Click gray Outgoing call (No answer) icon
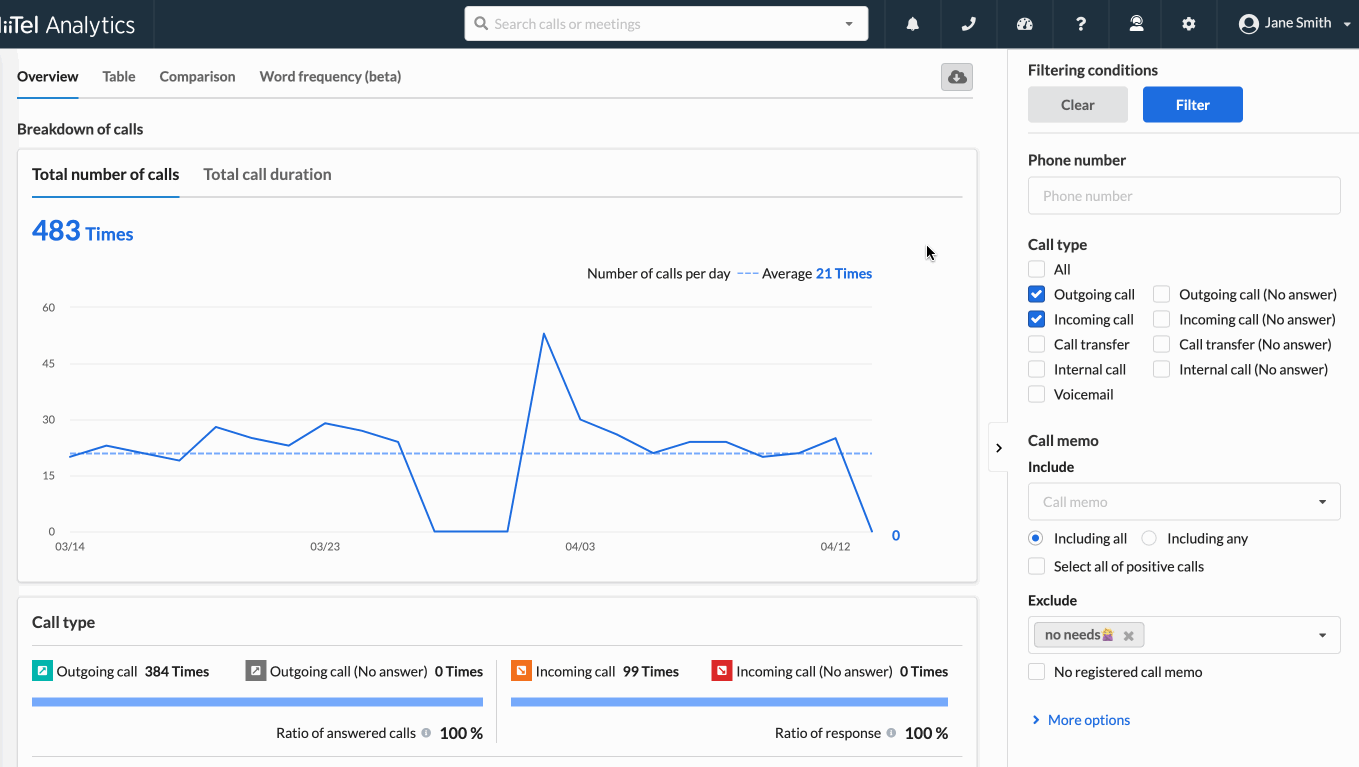The width and height of the screenshot is (1359, 767). (255, 671)
